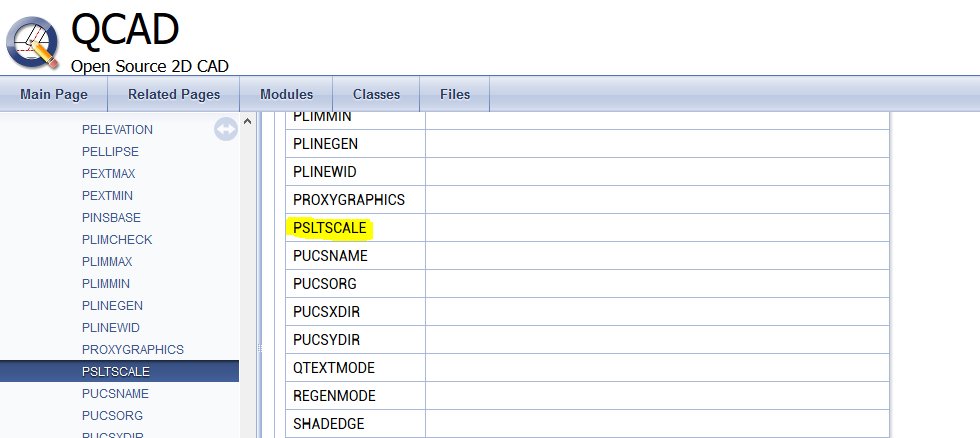Open the Related Pages tab
This screenshot has height=438, width=980.
174,95
